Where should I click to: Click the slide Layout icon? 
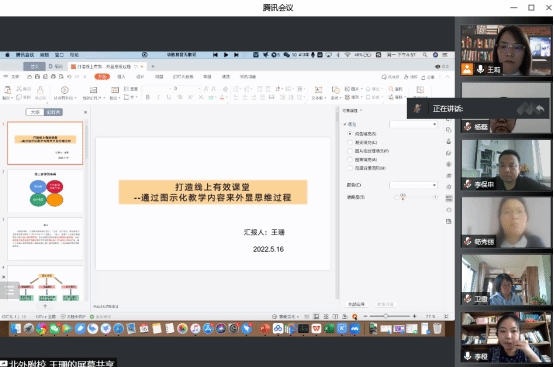click(x=115, y=90)
